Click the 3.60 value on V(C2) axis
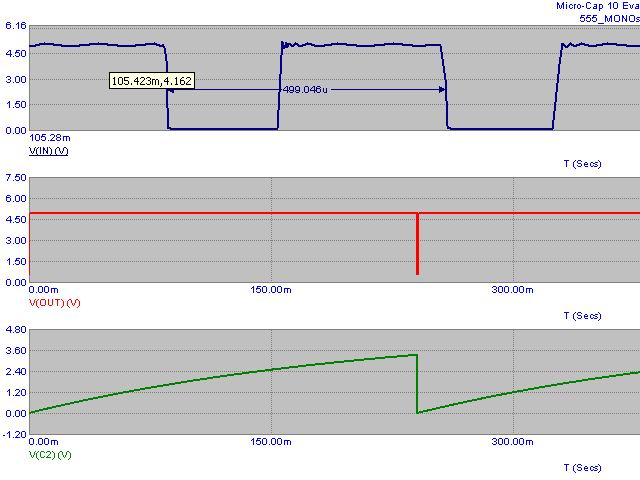Viewport: 640px width, 480px height. [16, 351]
